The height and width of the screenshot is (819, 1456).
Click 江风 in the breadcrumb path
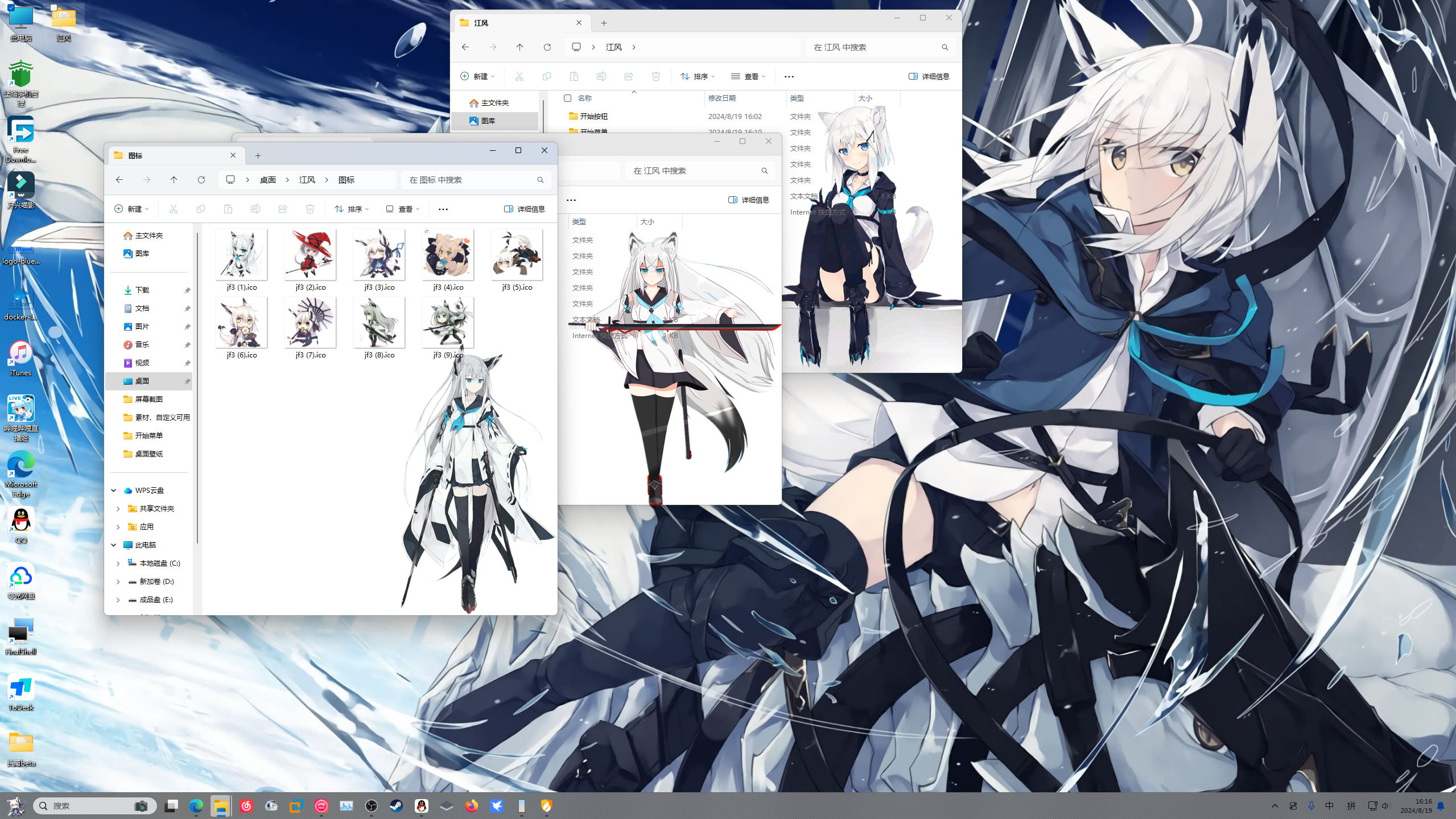pos(307,180)
